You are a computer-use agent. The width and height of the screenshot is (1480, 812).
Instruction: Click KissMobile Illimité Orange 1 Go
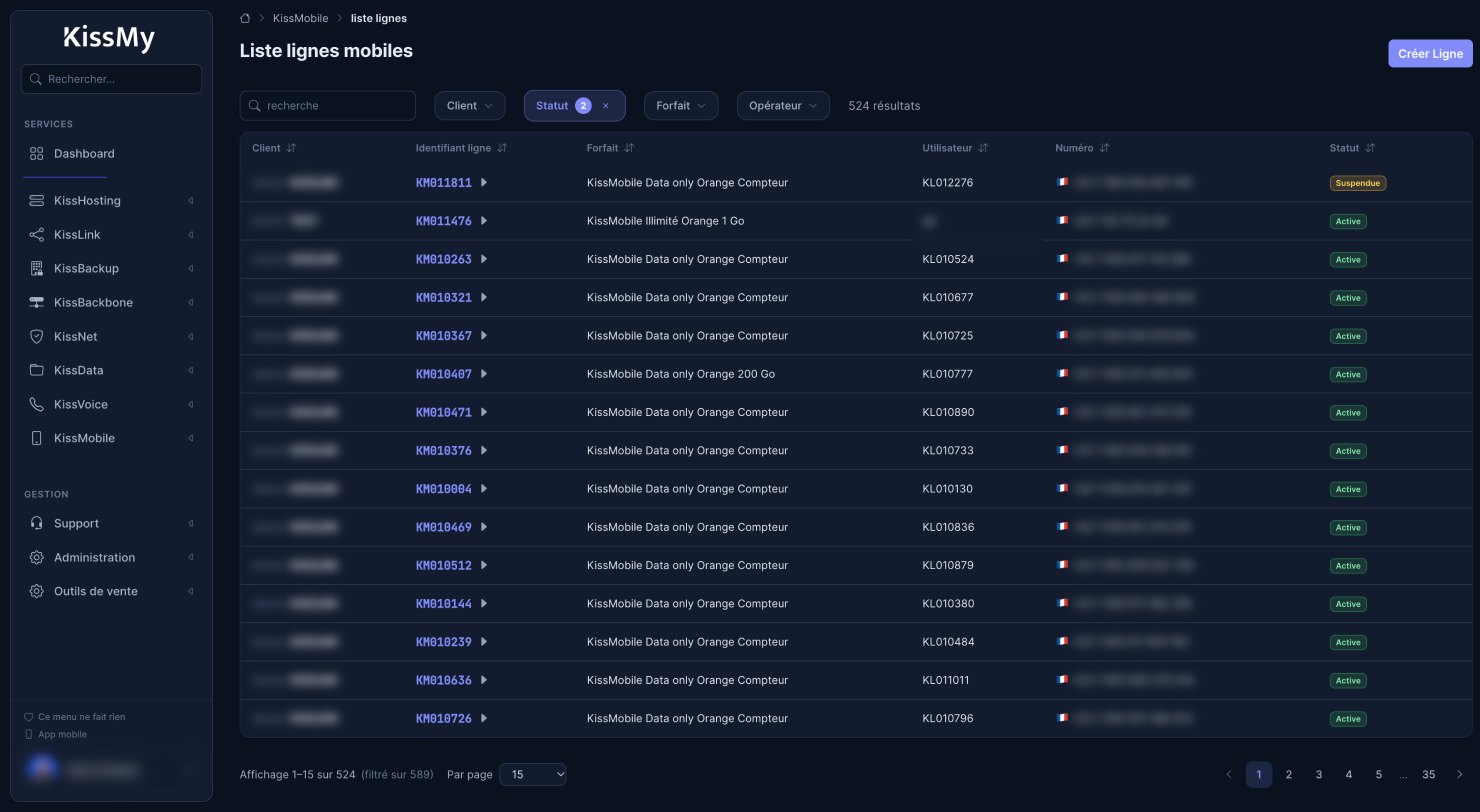pyautogui.click(x=665, y=221)
